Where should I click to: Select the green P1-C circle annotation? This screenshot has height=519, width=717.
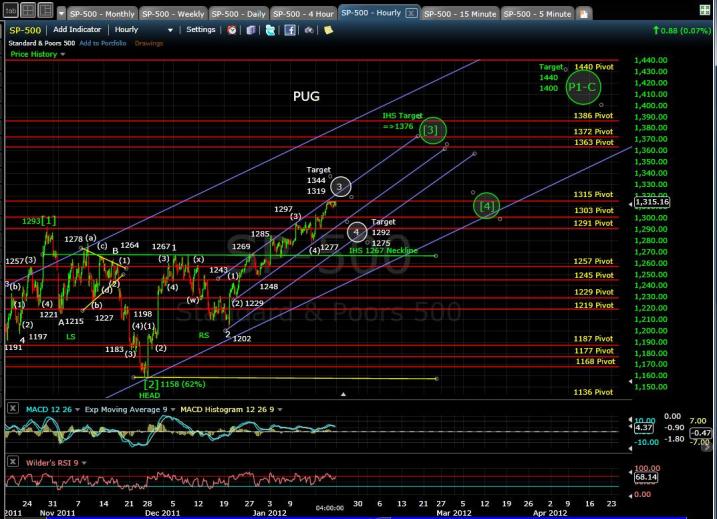coord(583,87)
